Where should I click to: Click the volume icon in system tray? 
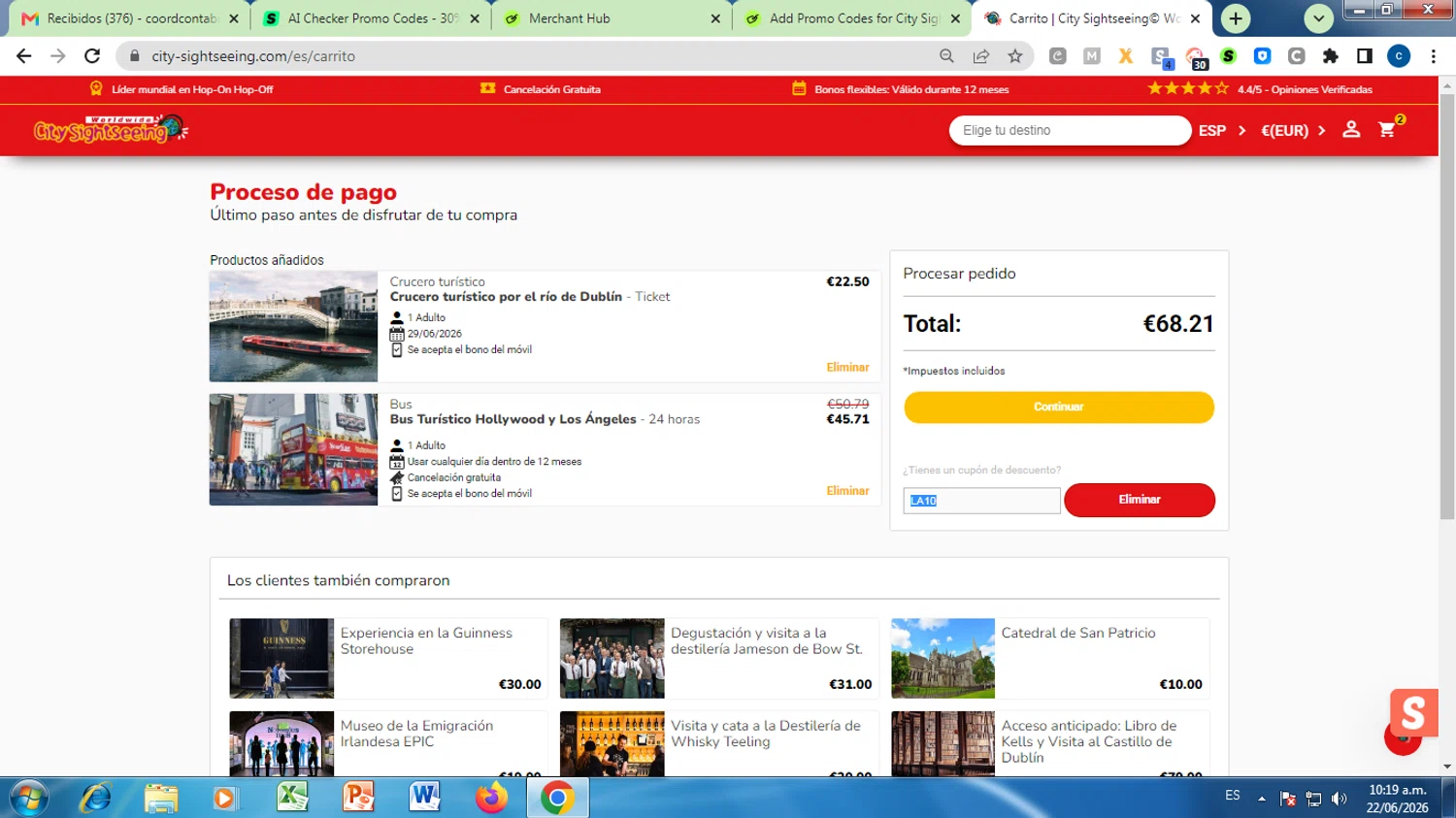point(1340,799)
